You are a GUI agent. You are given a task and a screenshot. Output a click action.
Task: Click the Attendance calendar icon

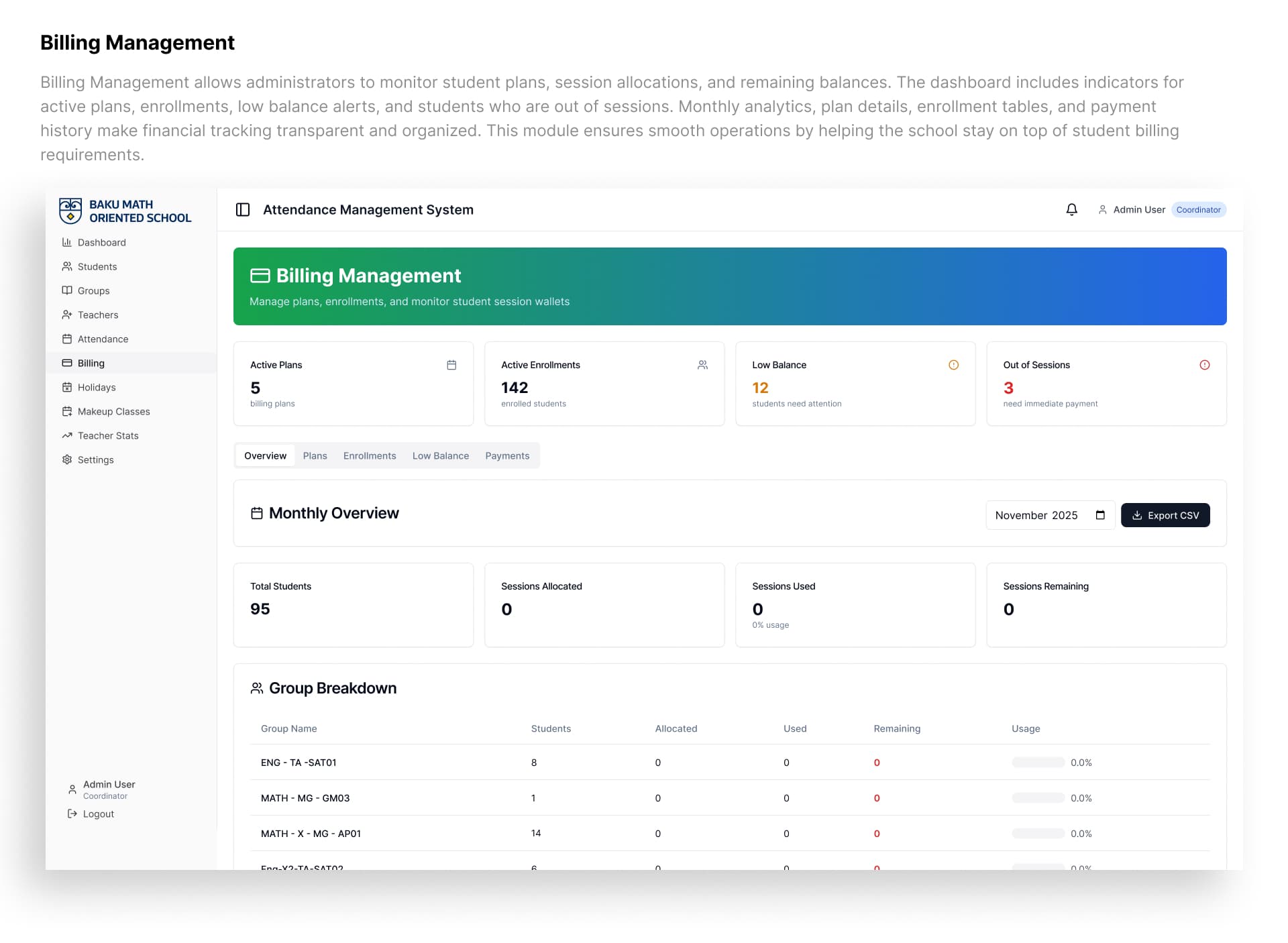[x=67, y=339]
